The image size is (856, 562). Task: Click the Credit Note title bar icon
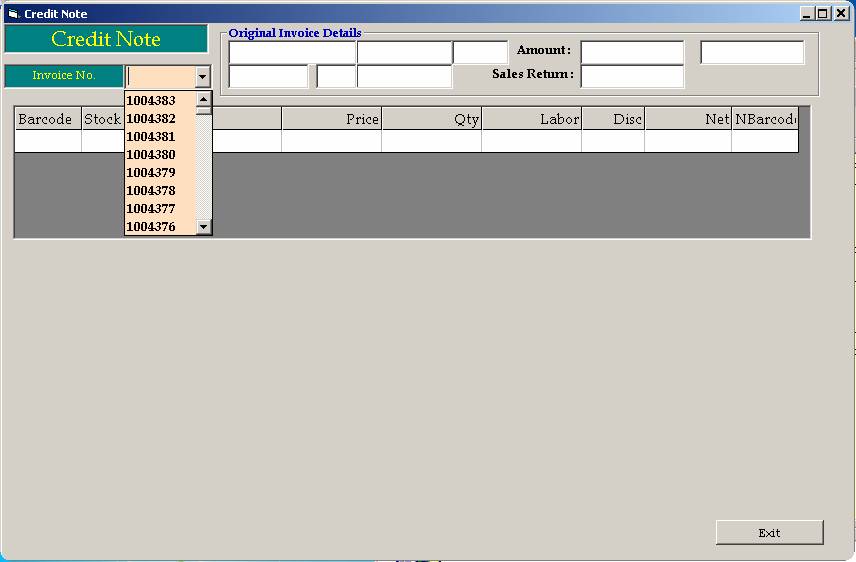pos(13,14)
